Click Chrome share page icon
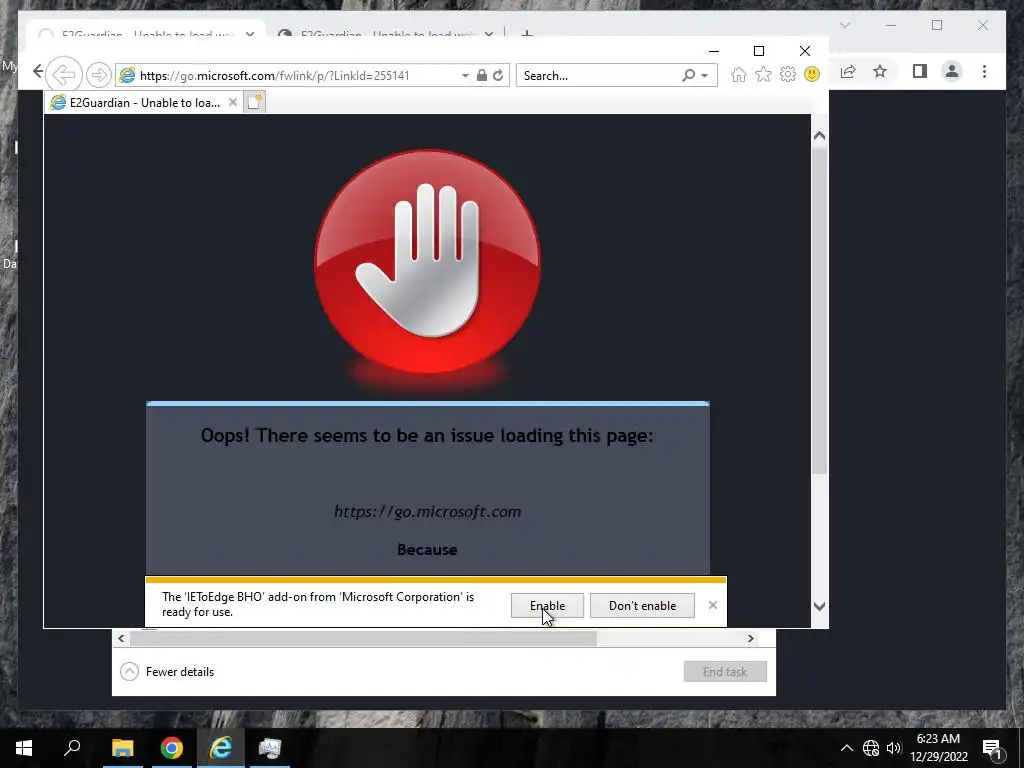 coord(848,71)
